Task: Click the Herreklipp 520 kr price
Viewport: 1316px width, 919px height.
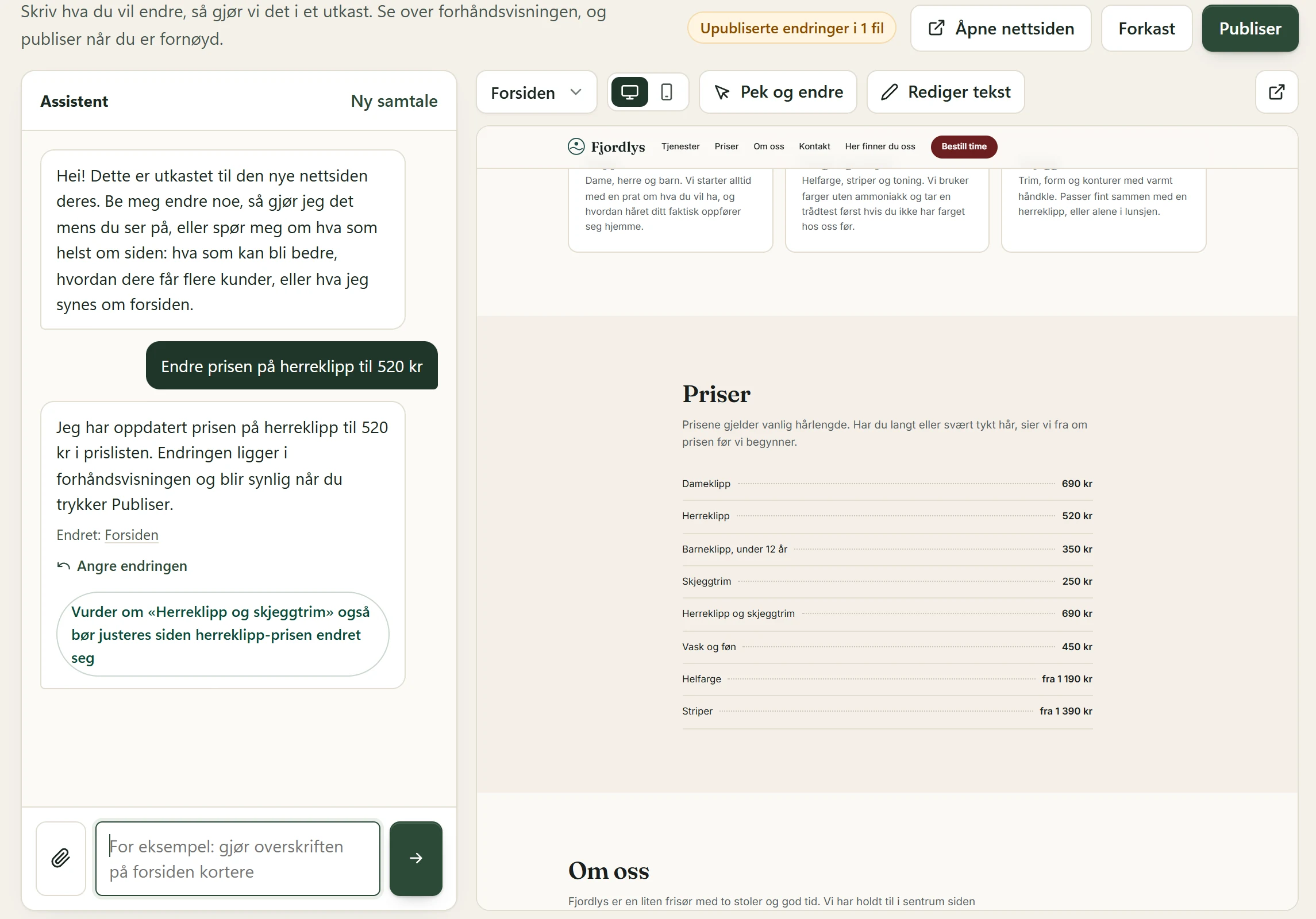Action: [1077, 516]
